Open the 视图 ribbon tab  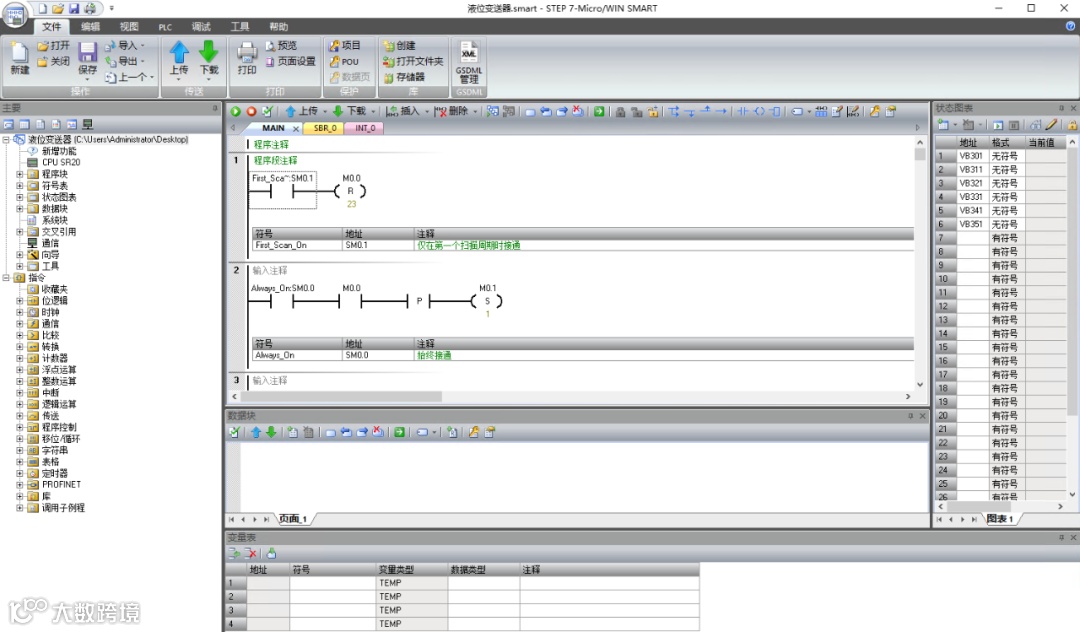click(129, 27)
